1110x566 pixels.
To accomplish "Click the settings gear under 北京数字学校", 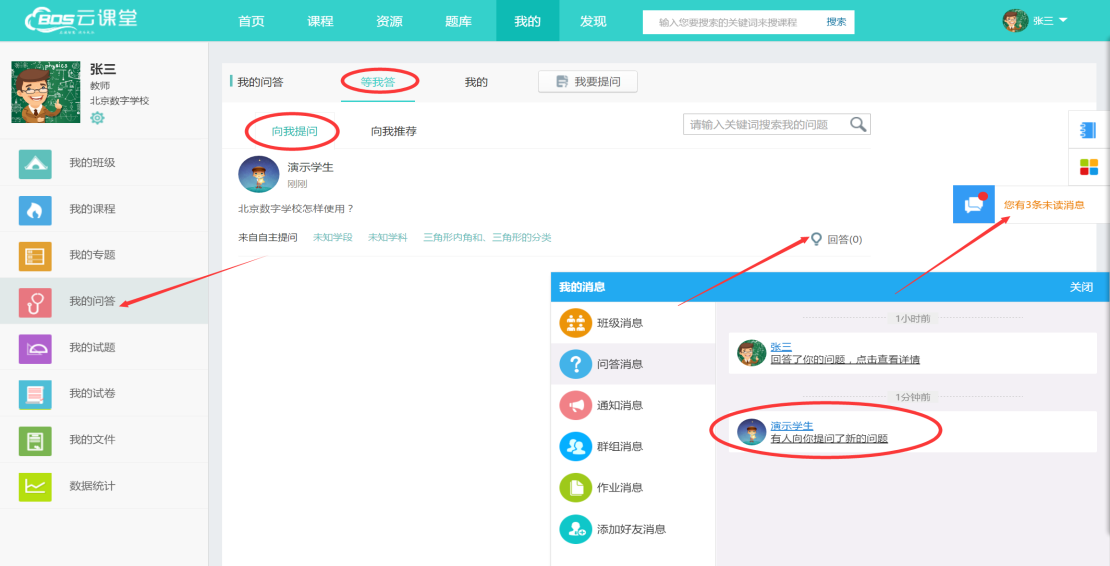I will click(x=97, y=118).
